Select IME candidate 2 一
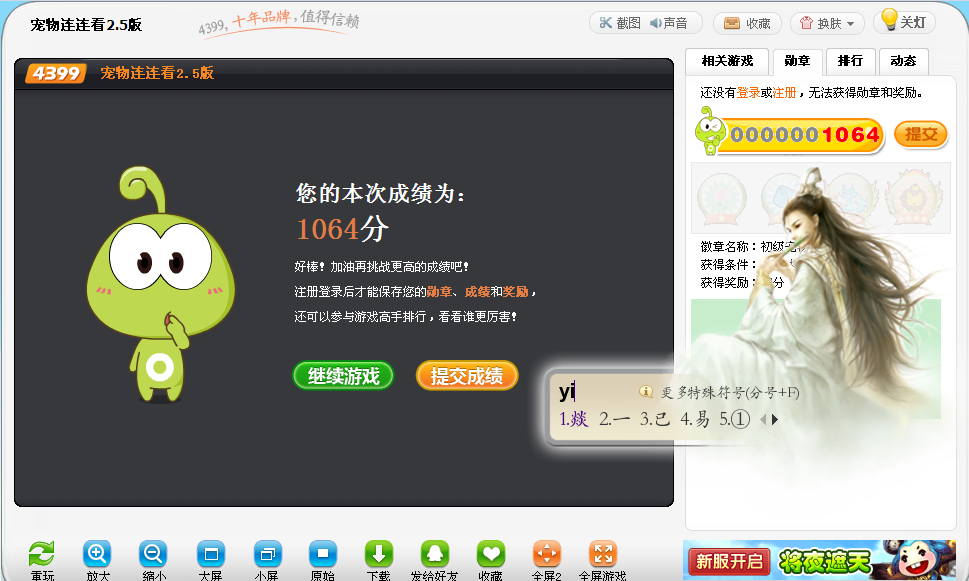The height and width of the screenshot is (581, 969). click(x=615, y=419)
